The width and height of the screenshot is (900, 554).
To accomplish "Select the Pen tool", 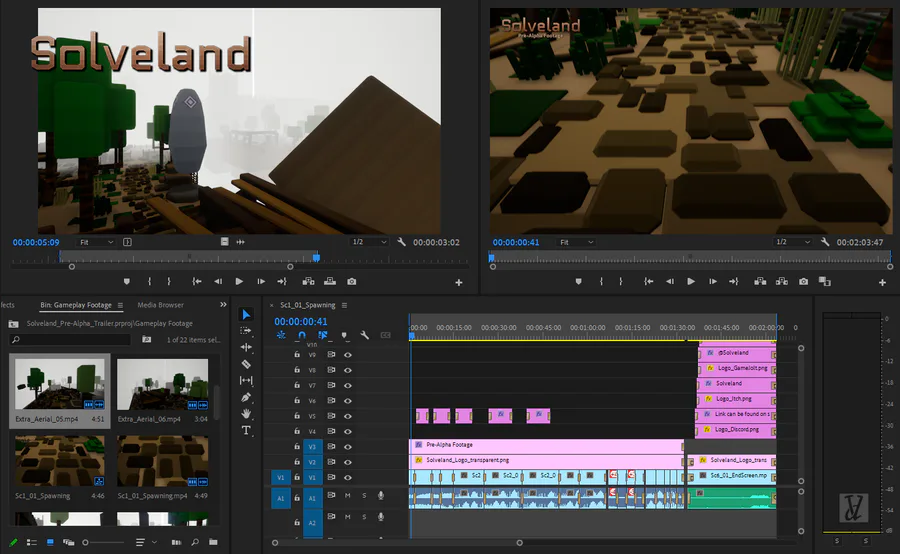I will [x=246, y=397].
